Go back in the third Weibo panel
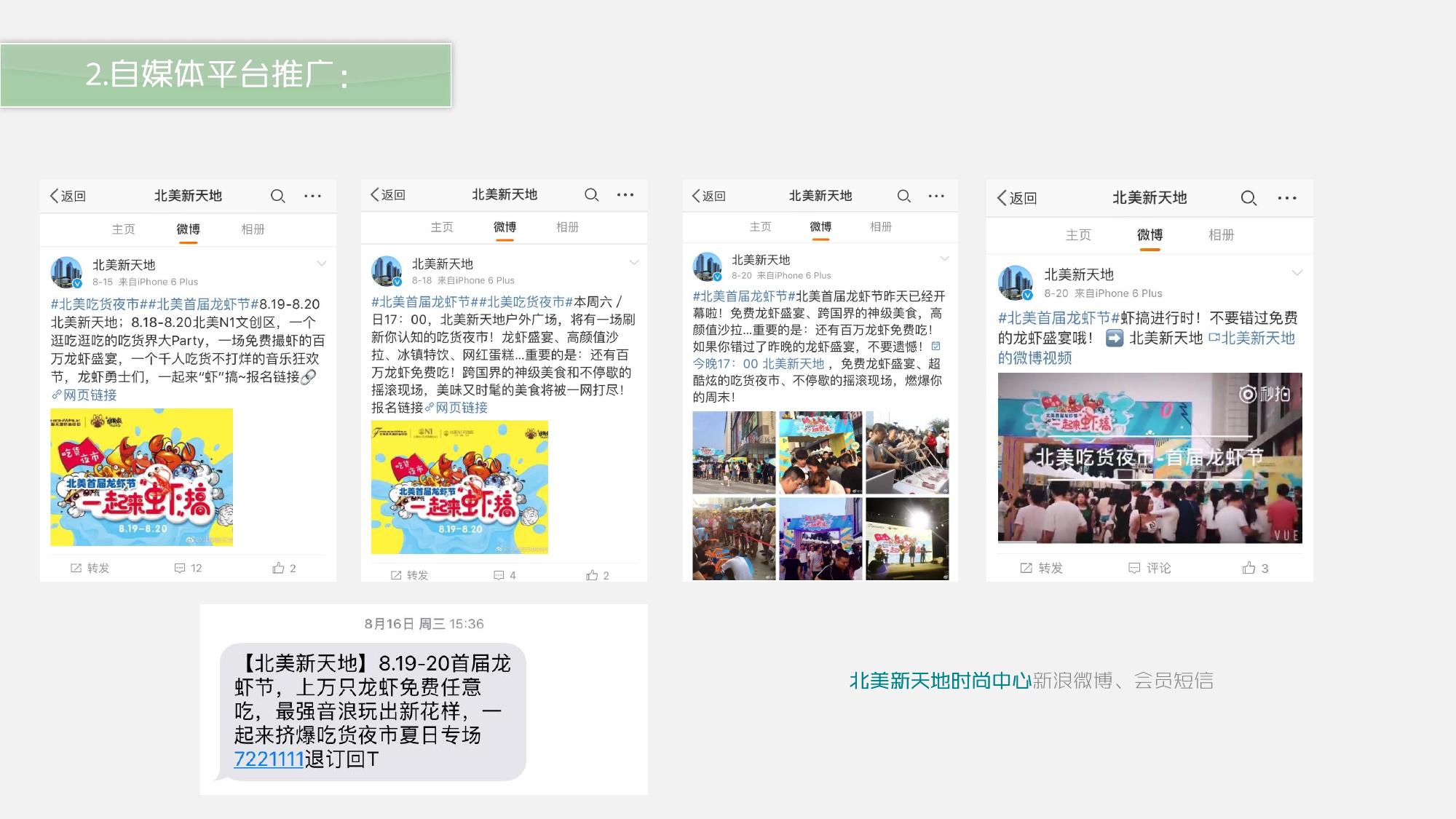The height and width of the screenshot is (819, 1456). point(708,196)
